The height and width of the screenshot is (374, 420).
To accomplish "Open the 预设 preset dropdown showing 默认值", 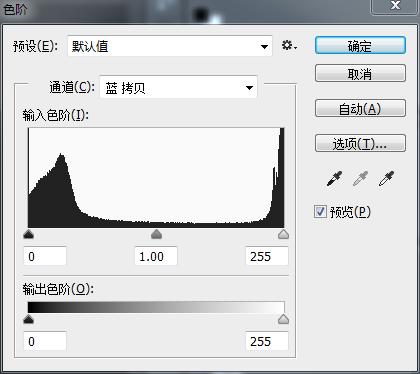I will point(170,46).
